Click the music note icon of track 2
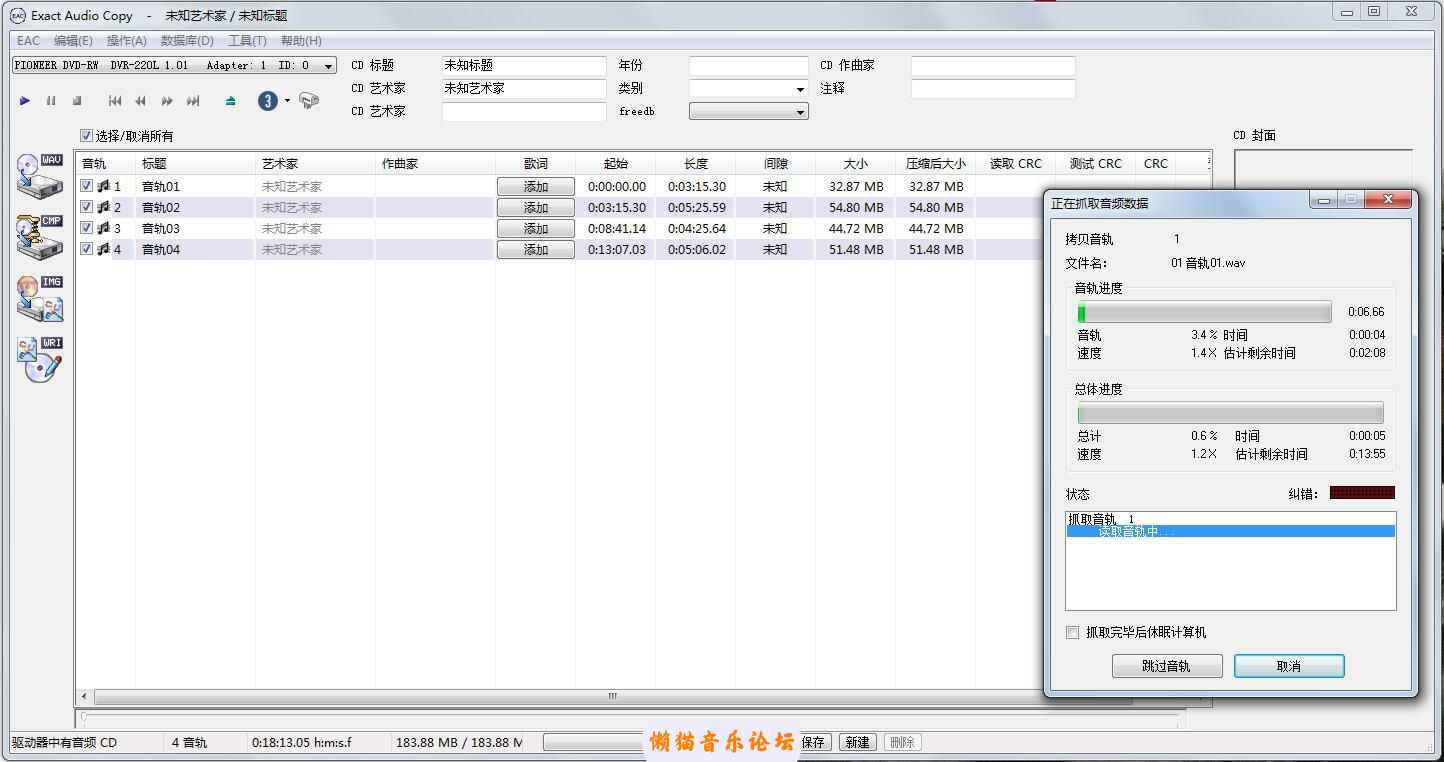The height and width of the screenshot is (762, 1444). 103,207
